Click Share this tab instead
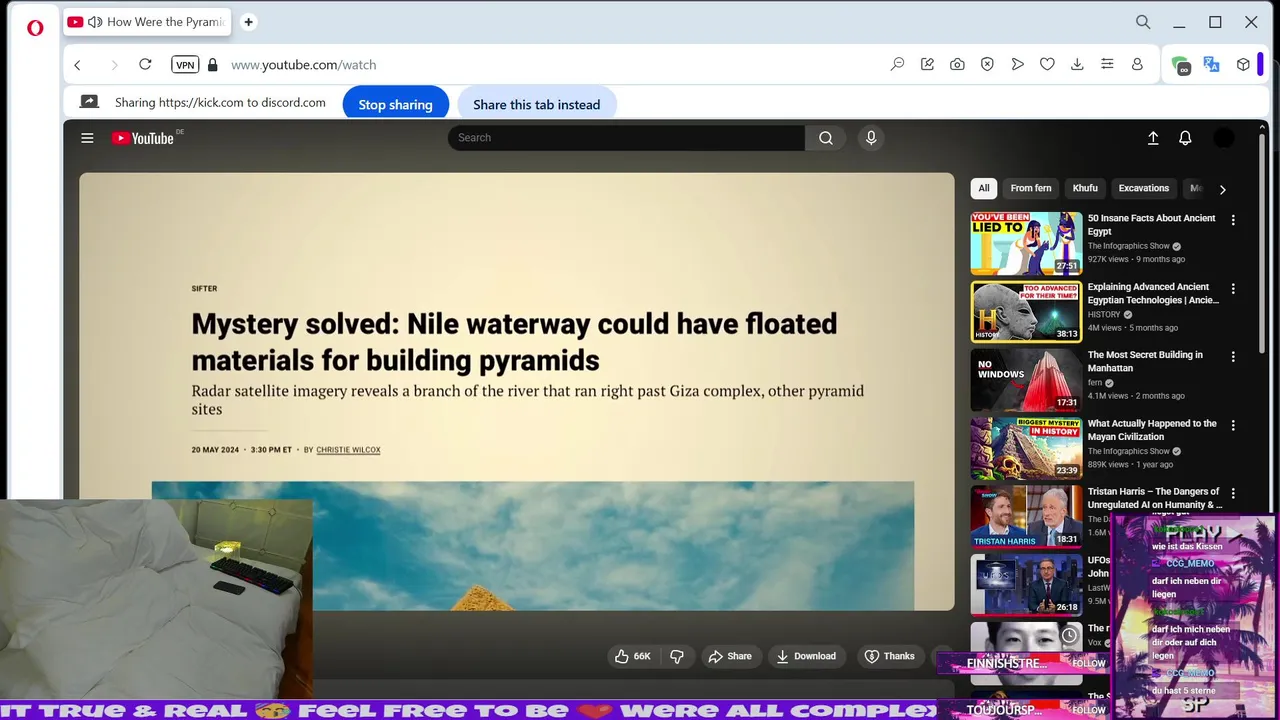The height and width of the screenshot is (720, 1280). [x=536, y=104]
